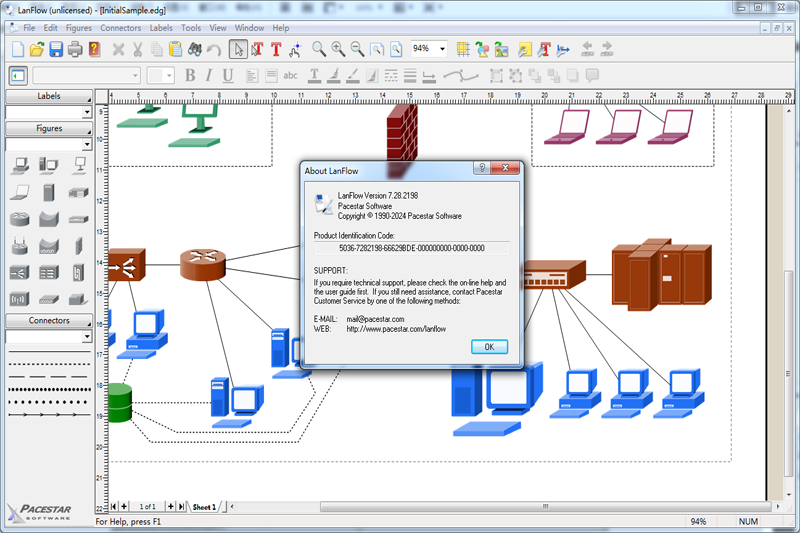Click the Product Identification Code field
The image size is (800, 533).
412,248
